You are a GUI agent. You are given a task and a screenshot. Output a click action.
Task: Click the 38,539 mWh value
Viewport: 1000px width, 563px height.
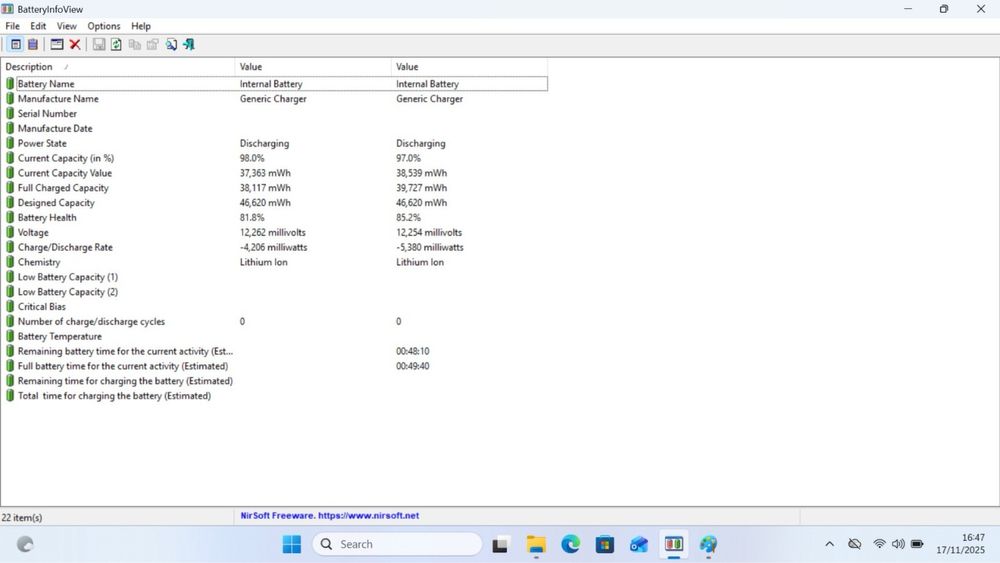(422, 173)
